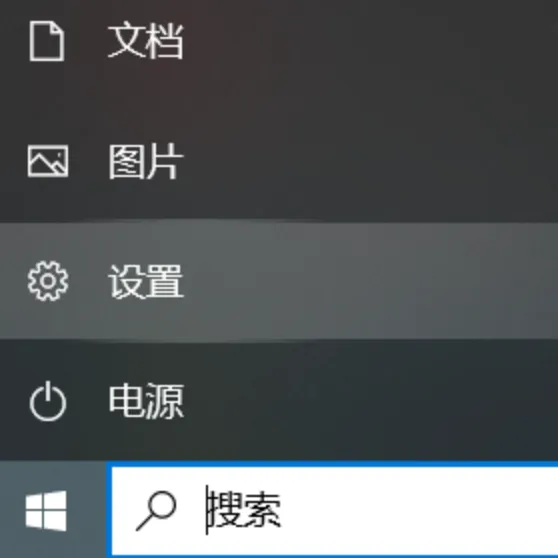Click the 电源 power symbol icon
This screenshot has width=558, height=558.
coord(48,401)
